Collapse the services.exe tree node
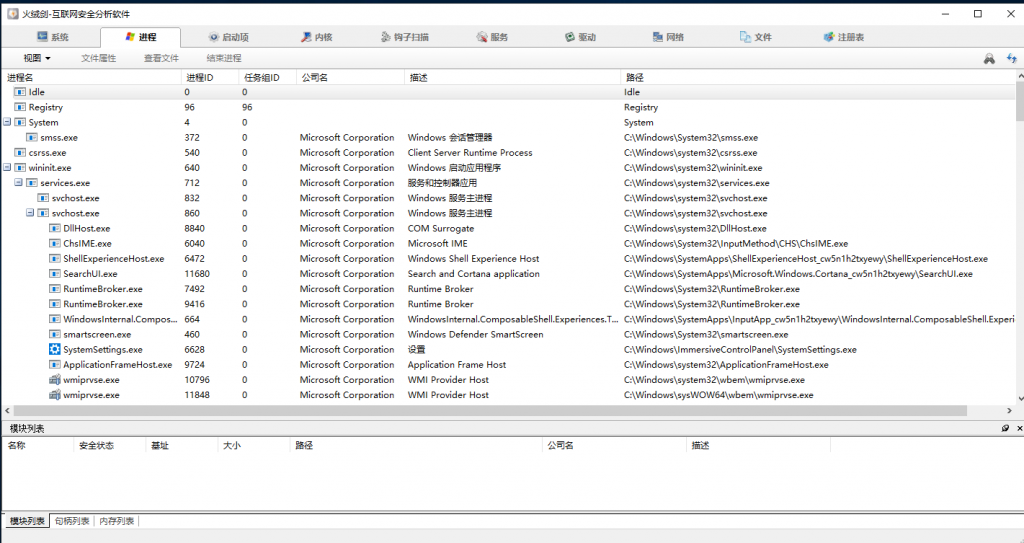The height and width of the screenshot is (543, 1024). 18,183
